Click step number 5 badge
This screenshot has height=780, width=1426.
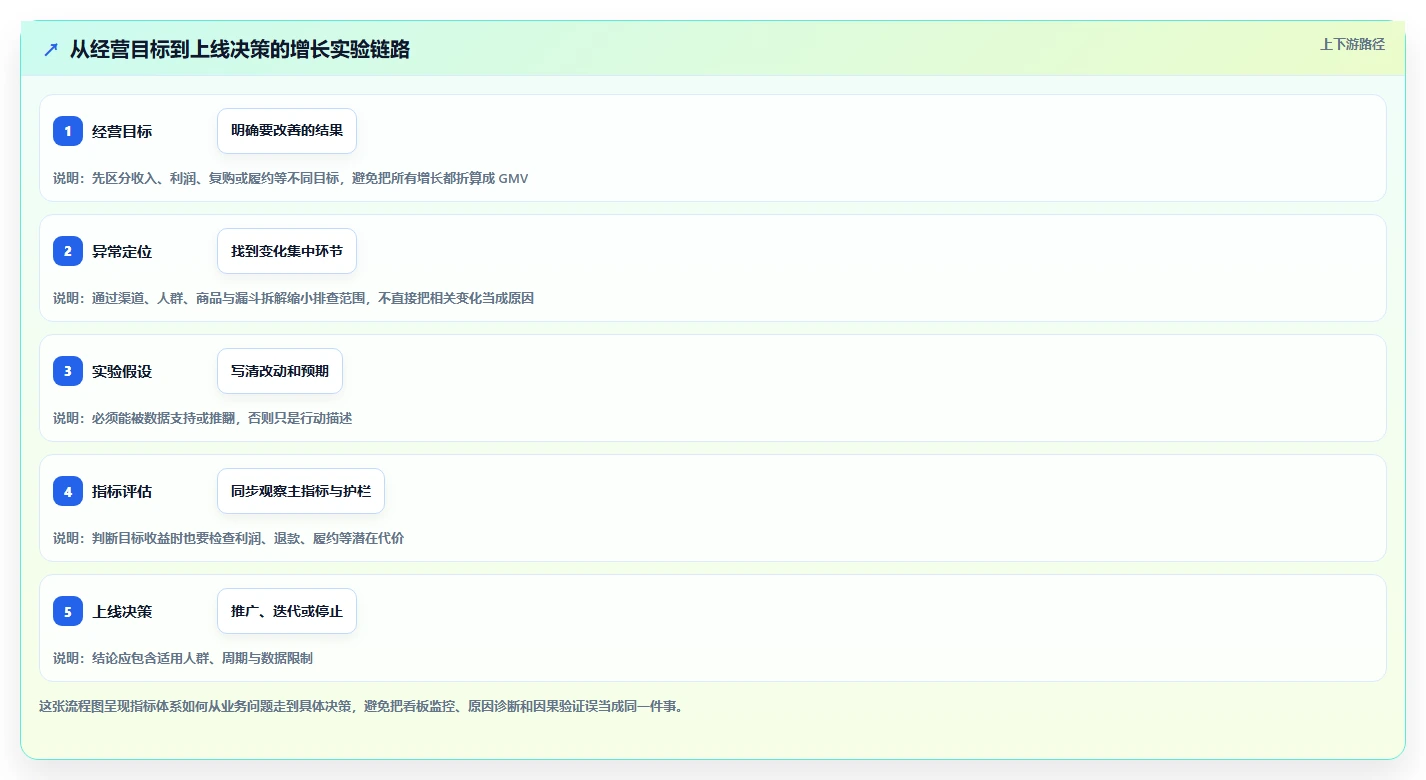(68, 611)
